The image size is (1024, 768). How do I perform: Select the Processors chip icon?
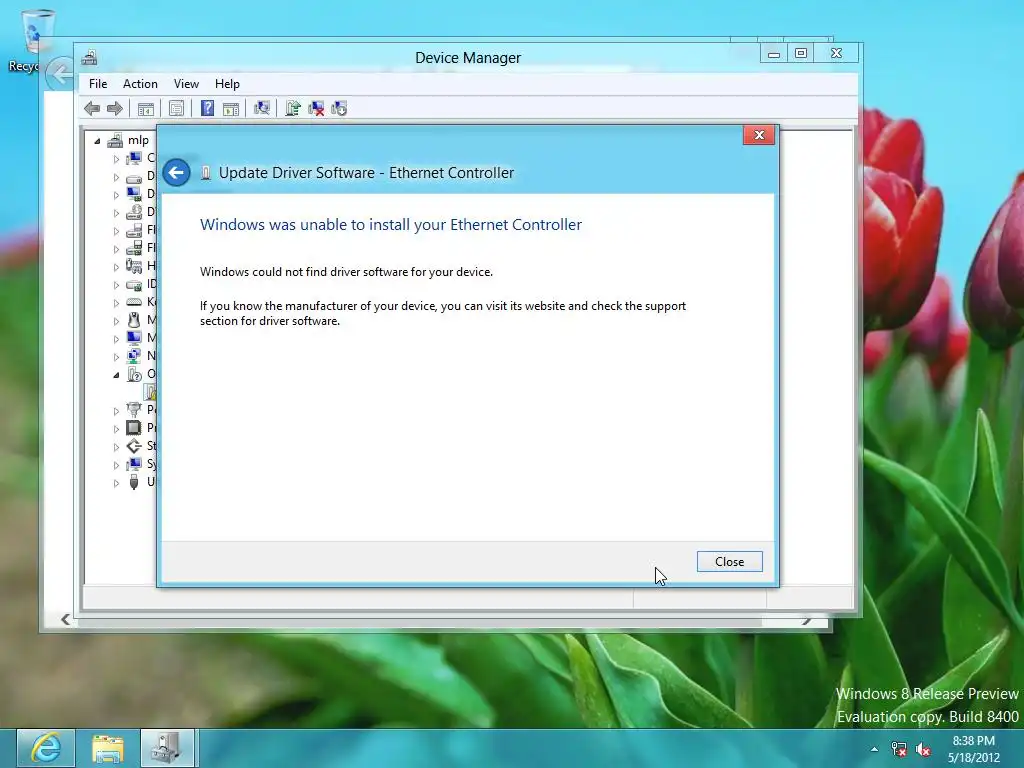(x=134, y=428)
